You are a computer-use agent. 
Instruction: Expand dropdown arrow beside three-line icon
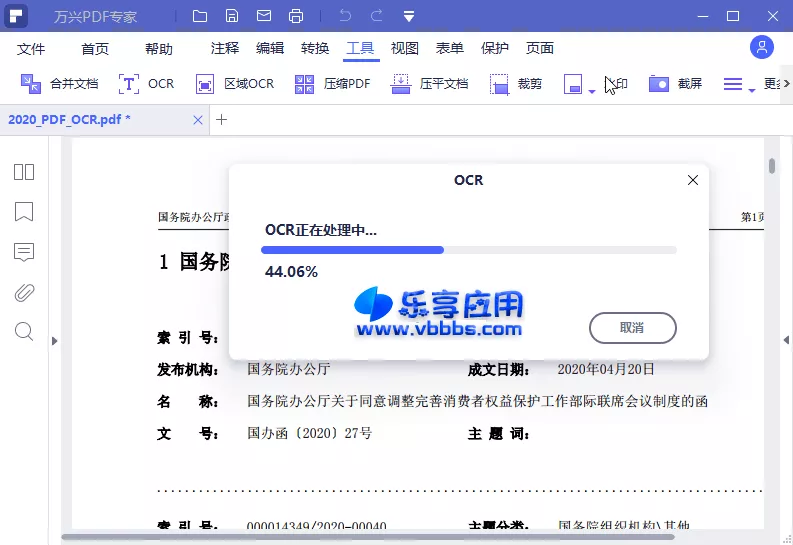coord(752,91)
